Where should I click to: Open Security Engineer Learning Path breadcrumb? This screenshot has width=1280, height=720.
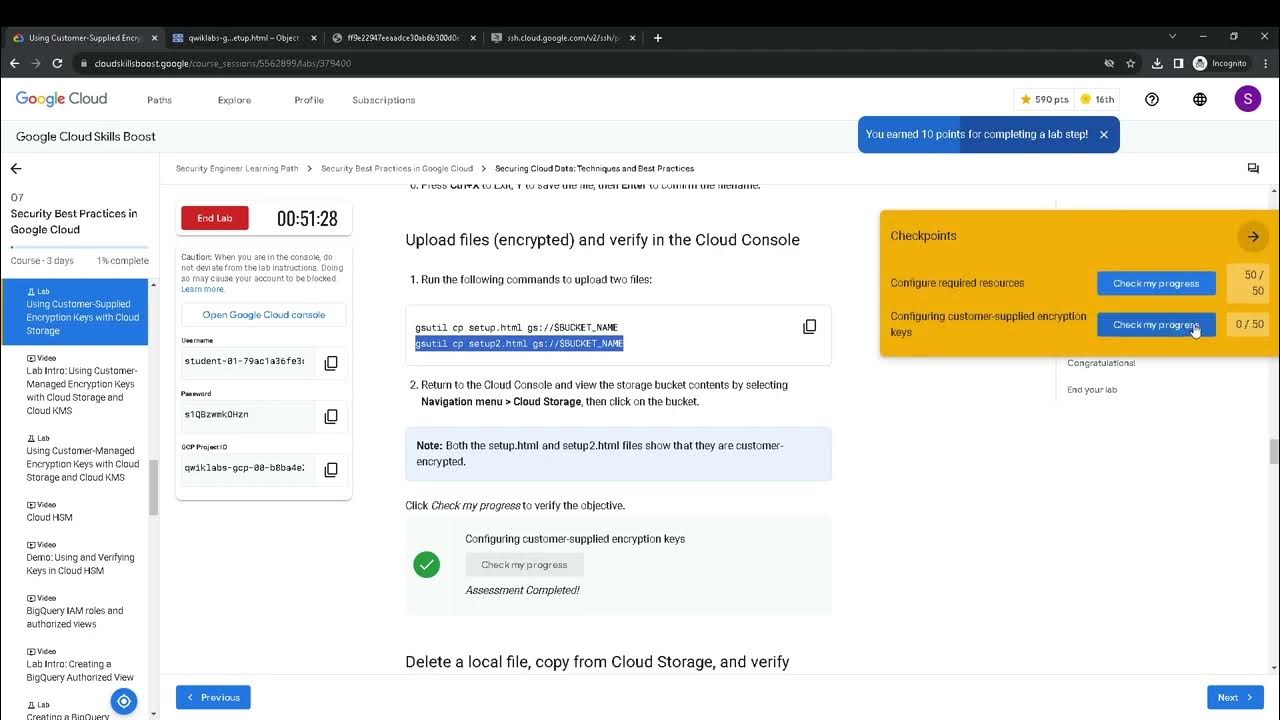pos(237,169)
